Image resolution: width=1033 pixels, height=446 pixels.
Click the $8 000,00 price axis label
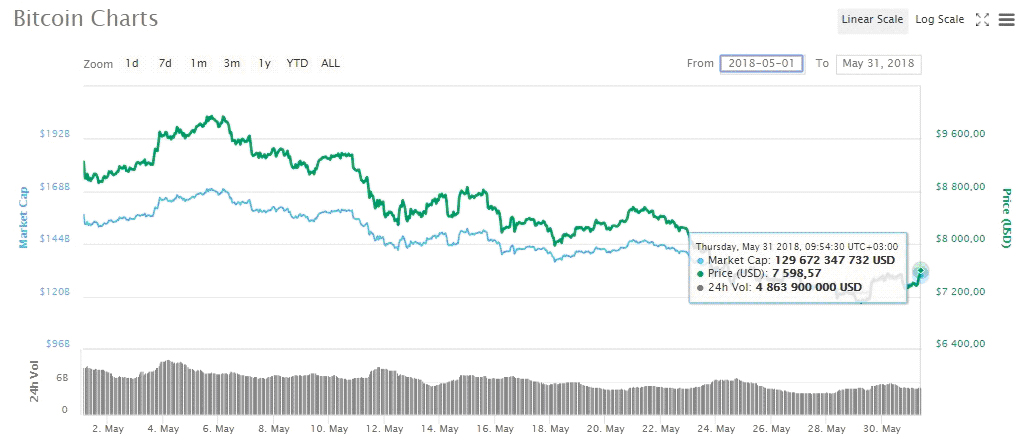[961, 239]
